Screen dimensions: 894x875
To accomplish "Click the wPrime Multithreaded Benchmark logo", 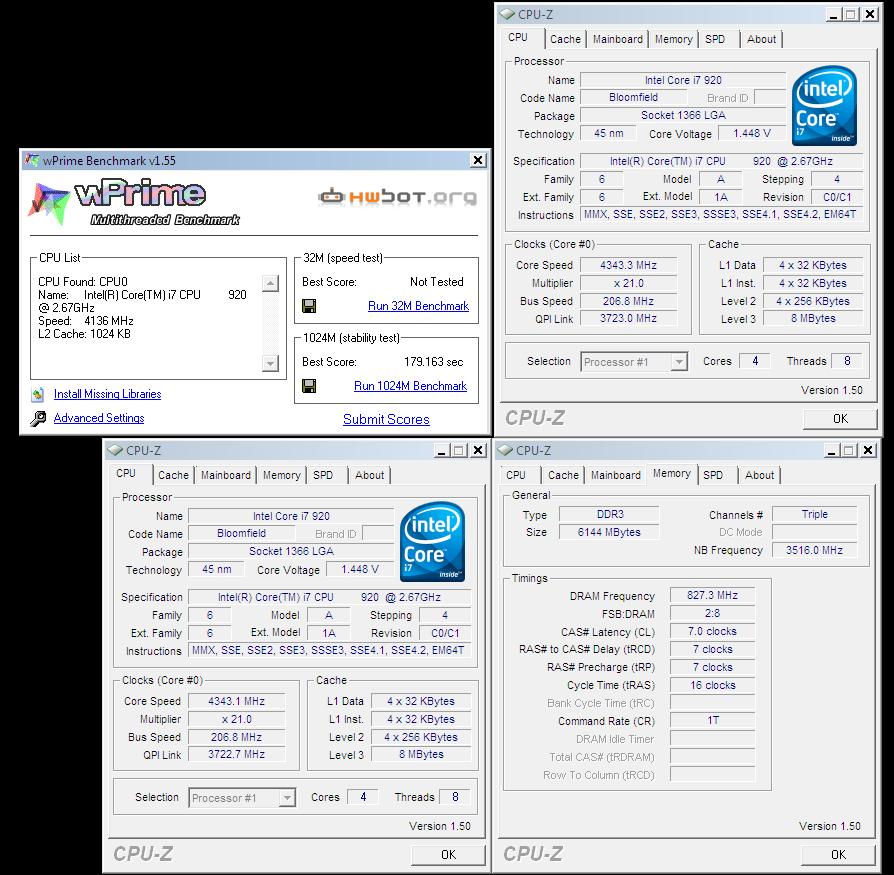I will tap(135, 203).
